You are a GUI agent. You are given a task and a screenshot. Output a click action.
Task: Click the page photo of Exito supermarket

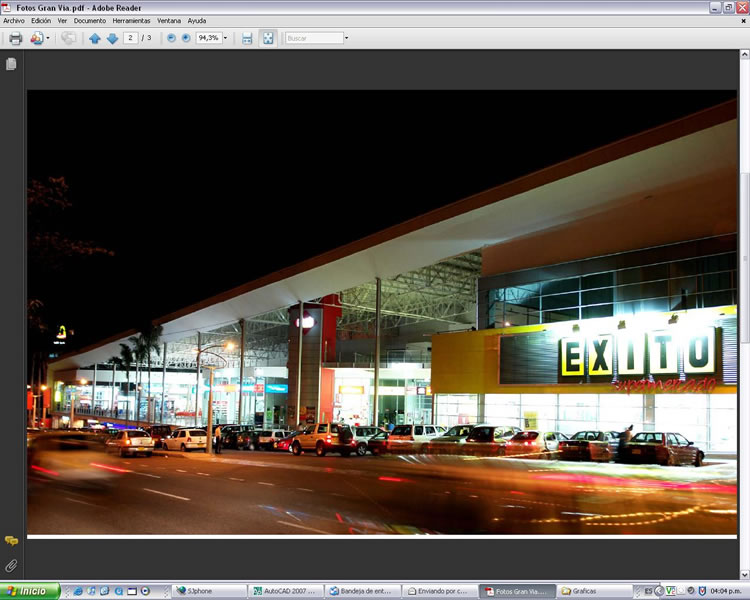click(x=382, y=312)
